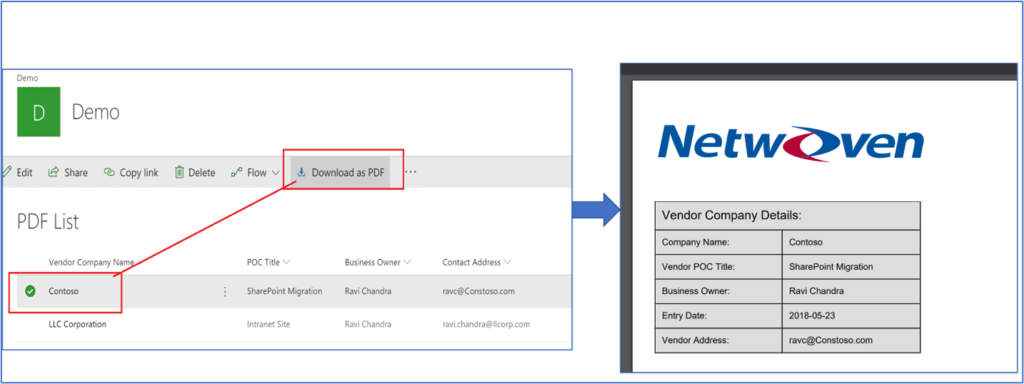Viewport: 1024px width, 384px height.
Task: Expand the Flow dropdown chevron
Action: (x=275, y=173)
